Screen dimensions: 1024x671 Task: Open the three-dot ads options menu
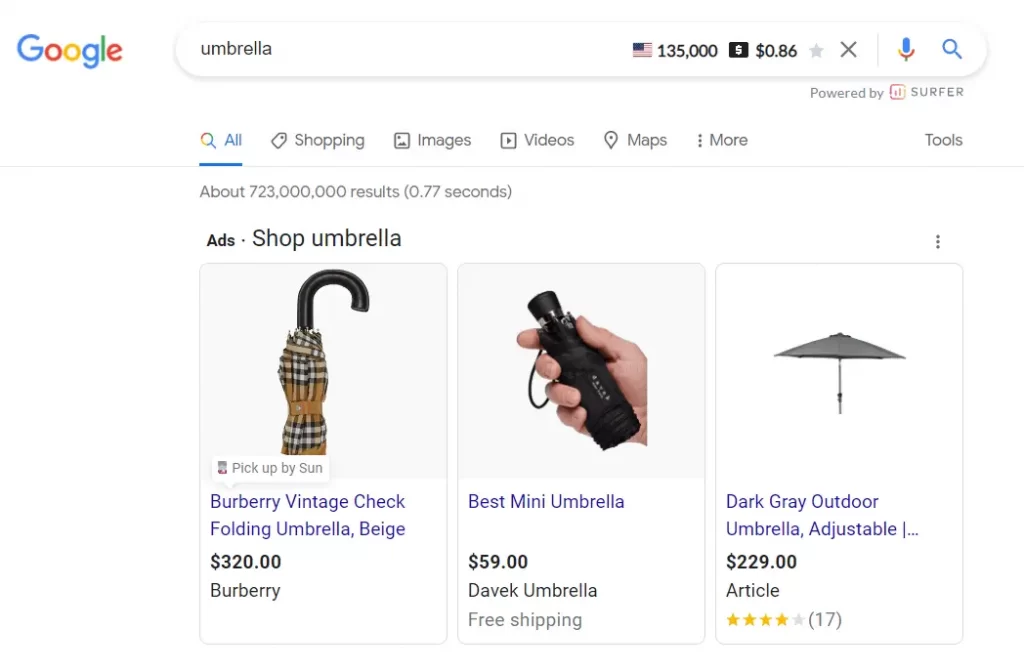click(x=938, y=242)
